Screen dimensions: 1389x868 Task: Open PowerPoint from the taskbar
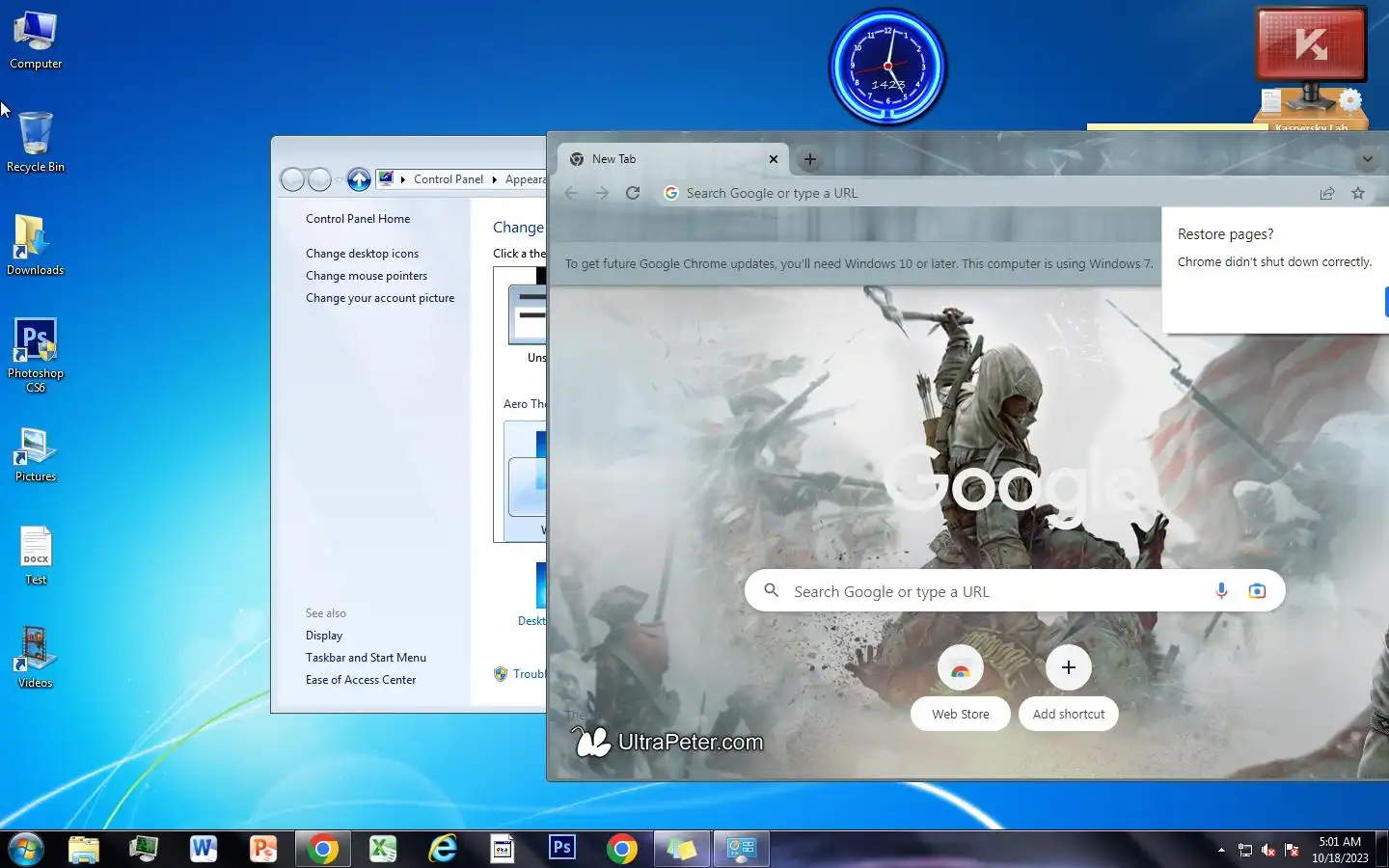pyautogui.click(x=263, y=849)
